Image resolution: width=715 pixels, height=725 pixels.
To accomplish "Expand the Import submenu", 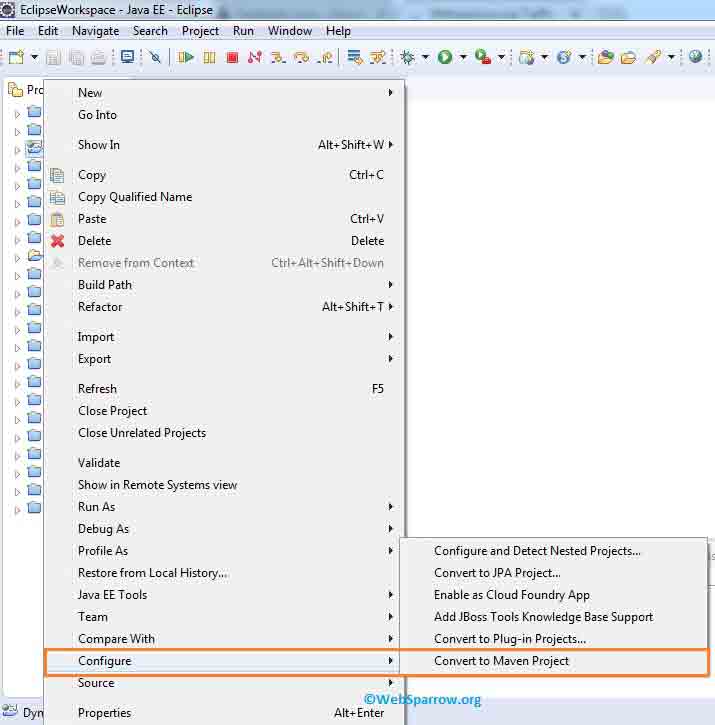I will [x=224, y=337].
